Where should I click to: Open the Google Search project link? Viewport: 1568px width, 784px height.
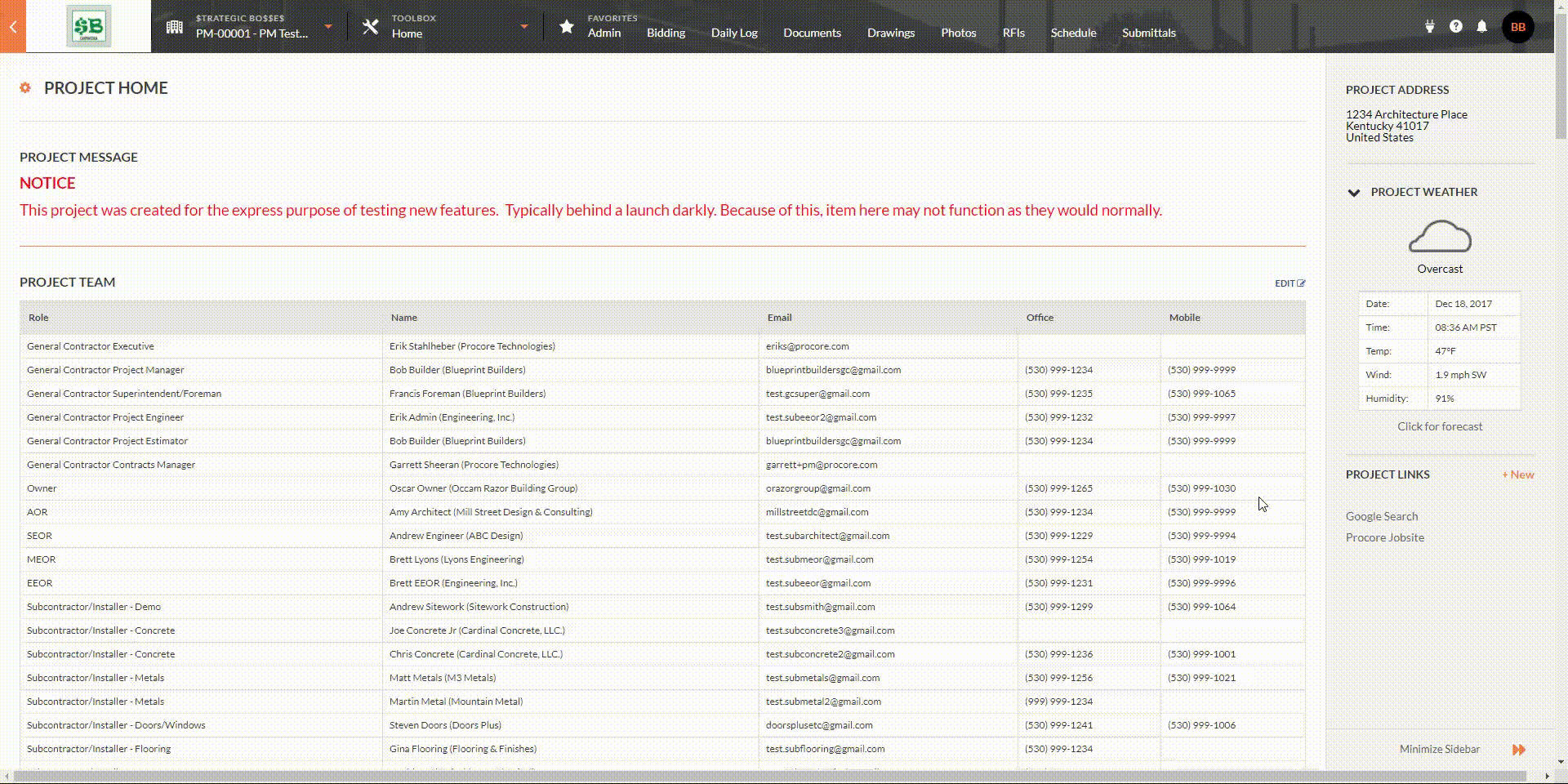[x=1381, y=516]
